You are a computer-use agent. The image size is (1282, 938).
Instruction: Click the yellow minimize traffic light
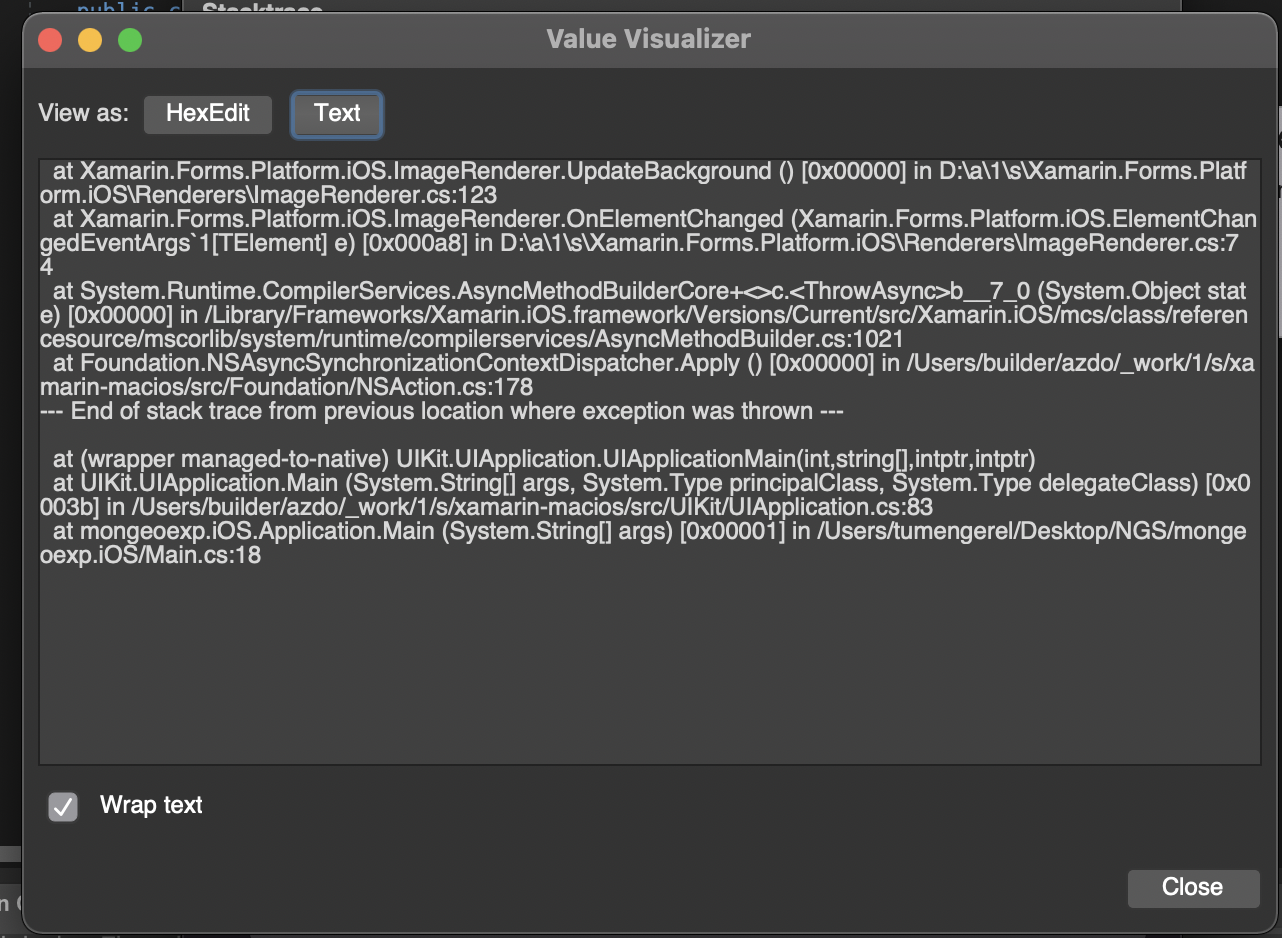[89, 39]
